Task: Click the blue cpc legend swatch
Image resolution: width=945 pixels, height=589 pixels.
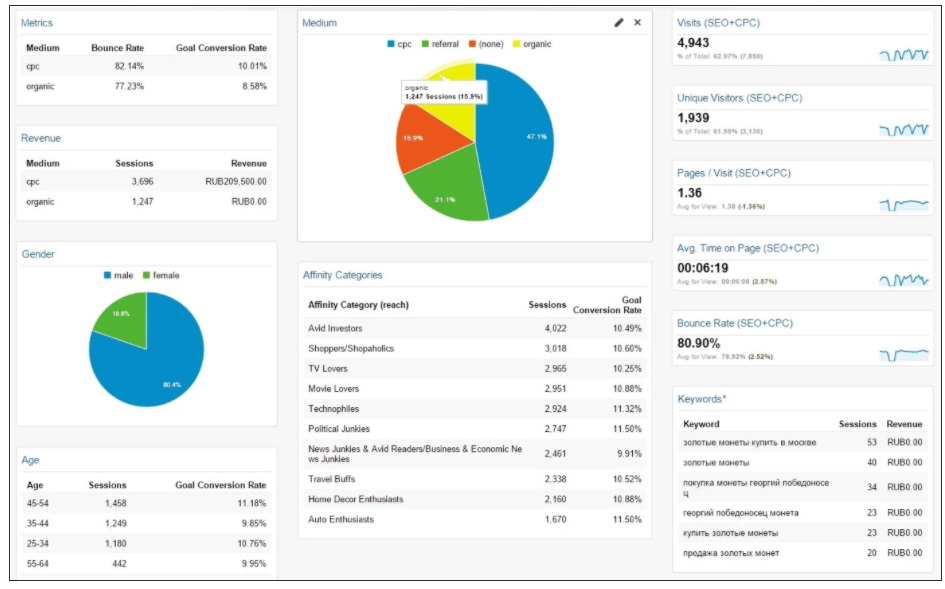Action: [392, 44]
